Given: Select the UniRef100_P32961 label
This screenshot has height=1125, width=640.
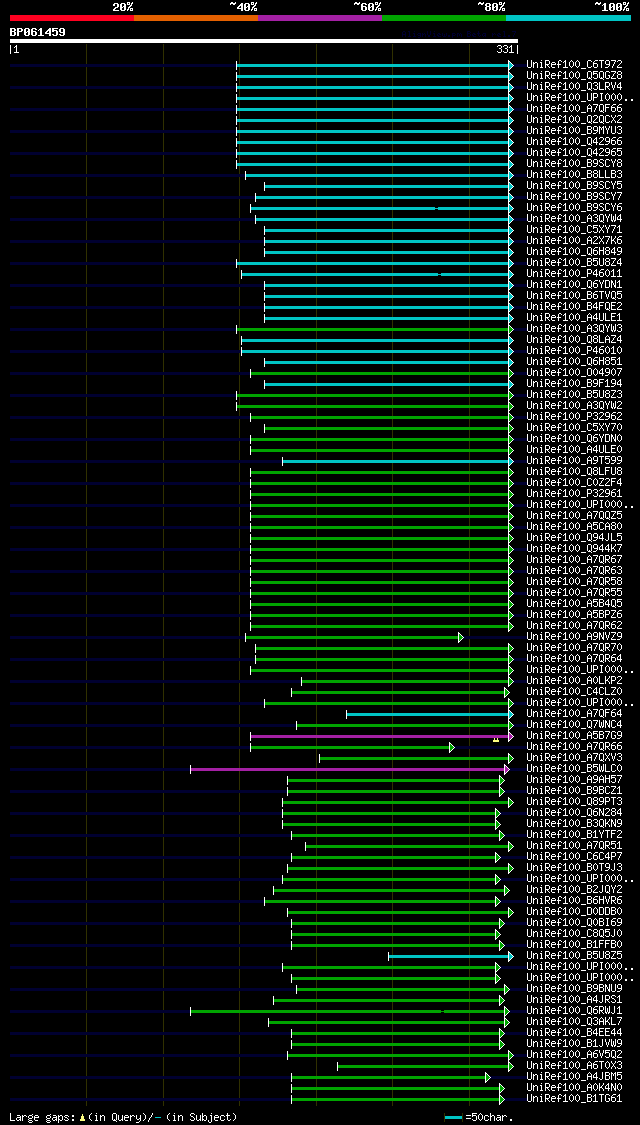Looking at the screenshot, I should click(574, 494).
